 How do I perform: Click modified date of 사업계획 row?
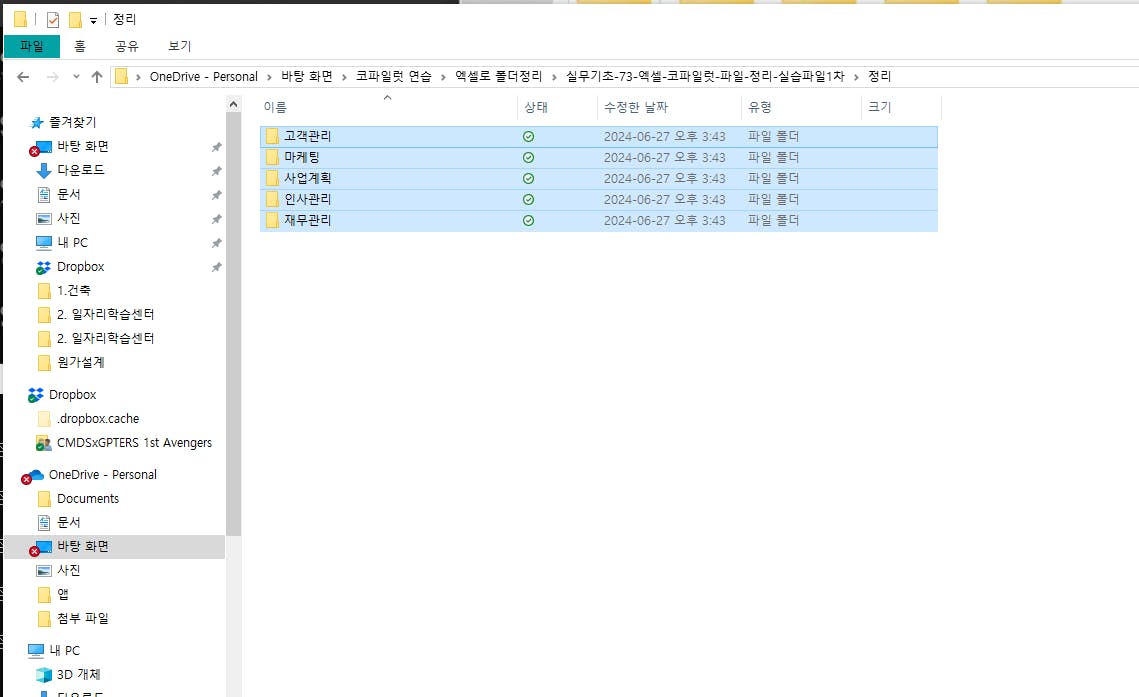pyautogui.click(x=664, y=178)
